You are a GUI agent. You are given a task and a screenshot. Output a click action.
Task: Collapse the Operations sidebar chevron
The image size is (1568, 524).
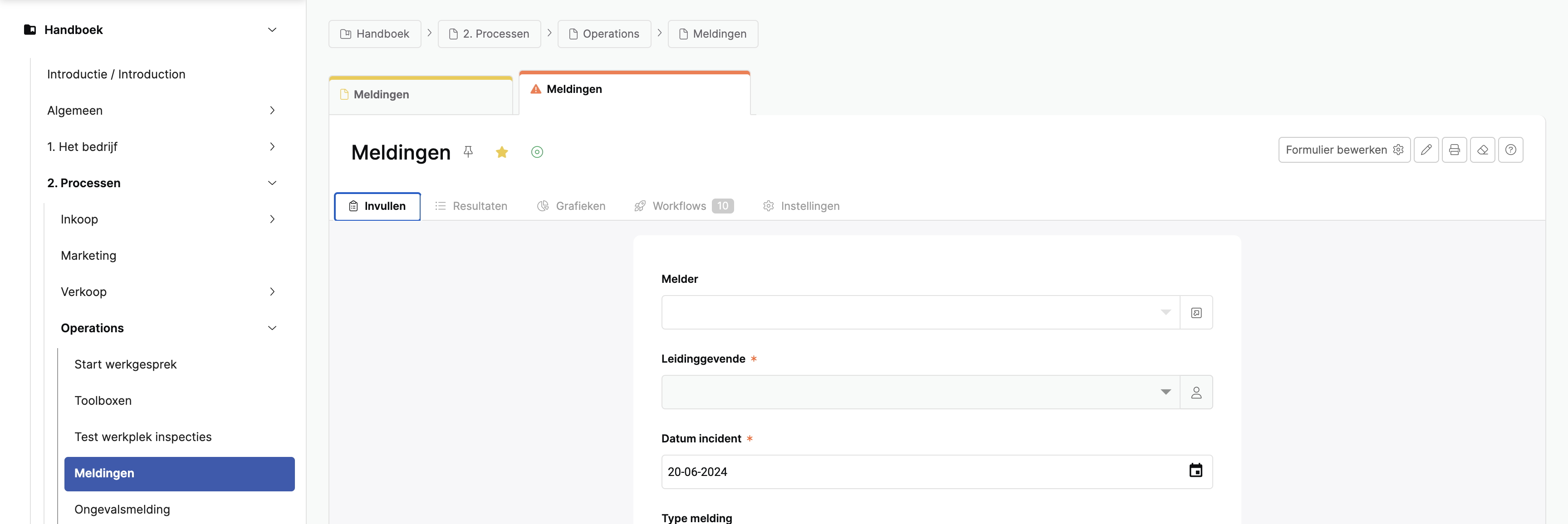272,328
